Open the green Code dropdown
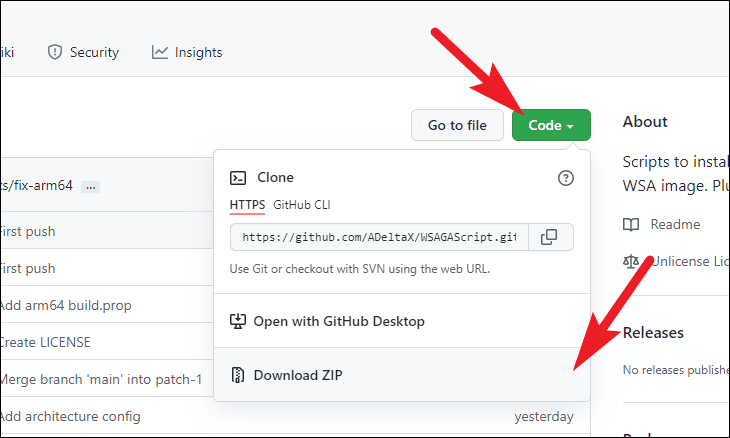The height and width of the screenshot is (438, 730). tap(551, 125)
